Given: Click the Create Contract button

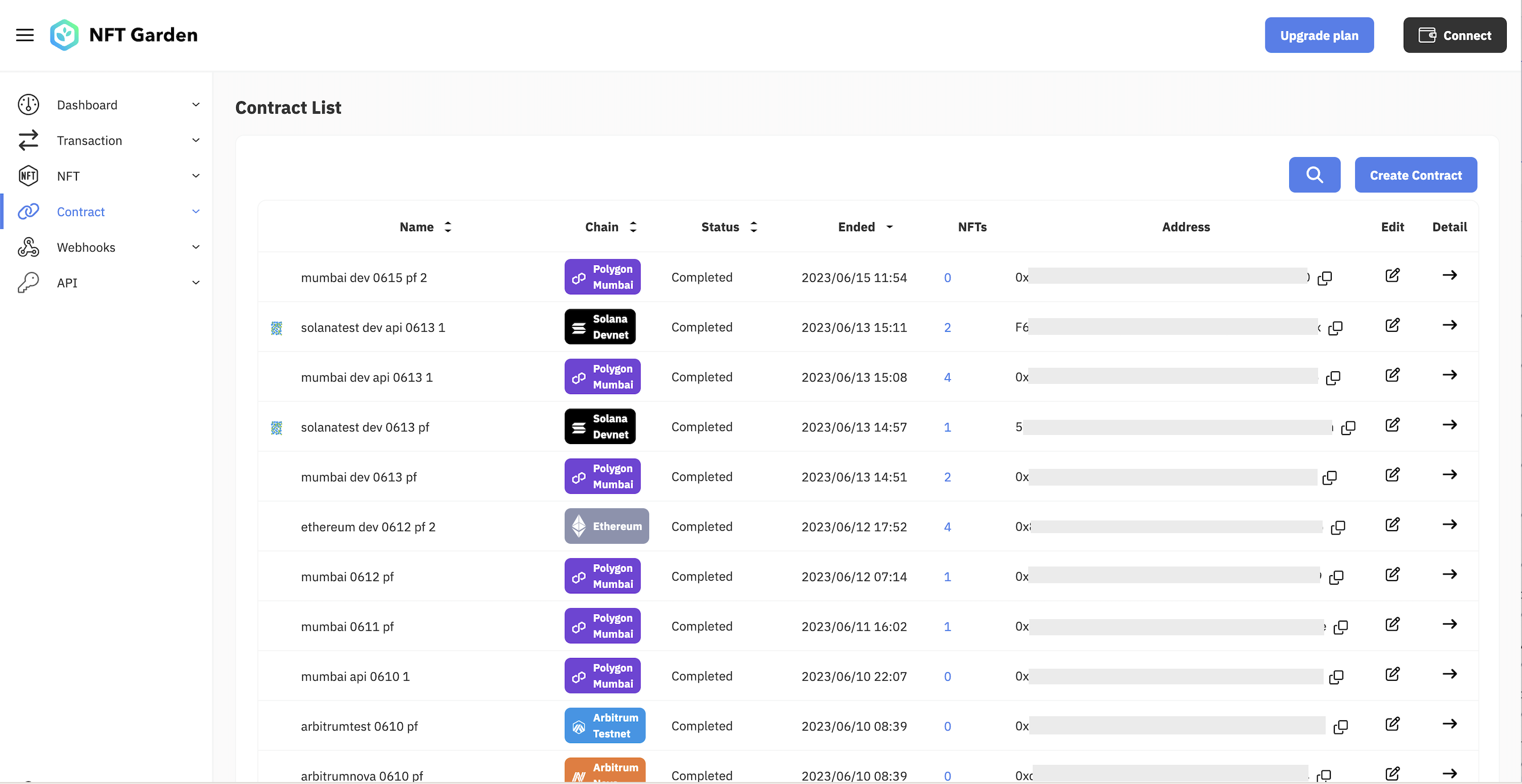Looking at the screenshot, I should point(1415,175).
